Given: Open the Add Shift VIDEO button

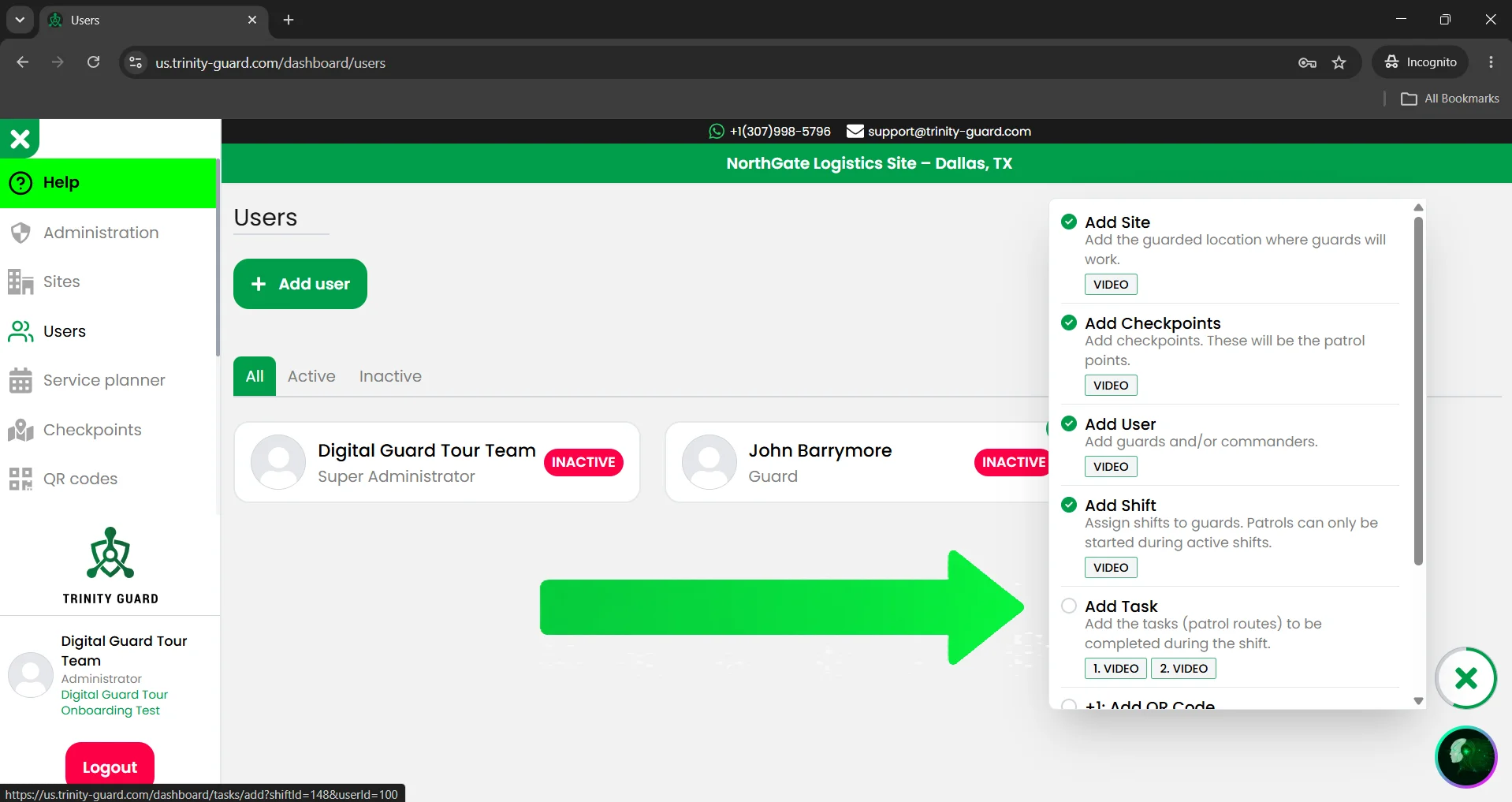Looking at the screenshot, I should click(x=1111, y=567).
